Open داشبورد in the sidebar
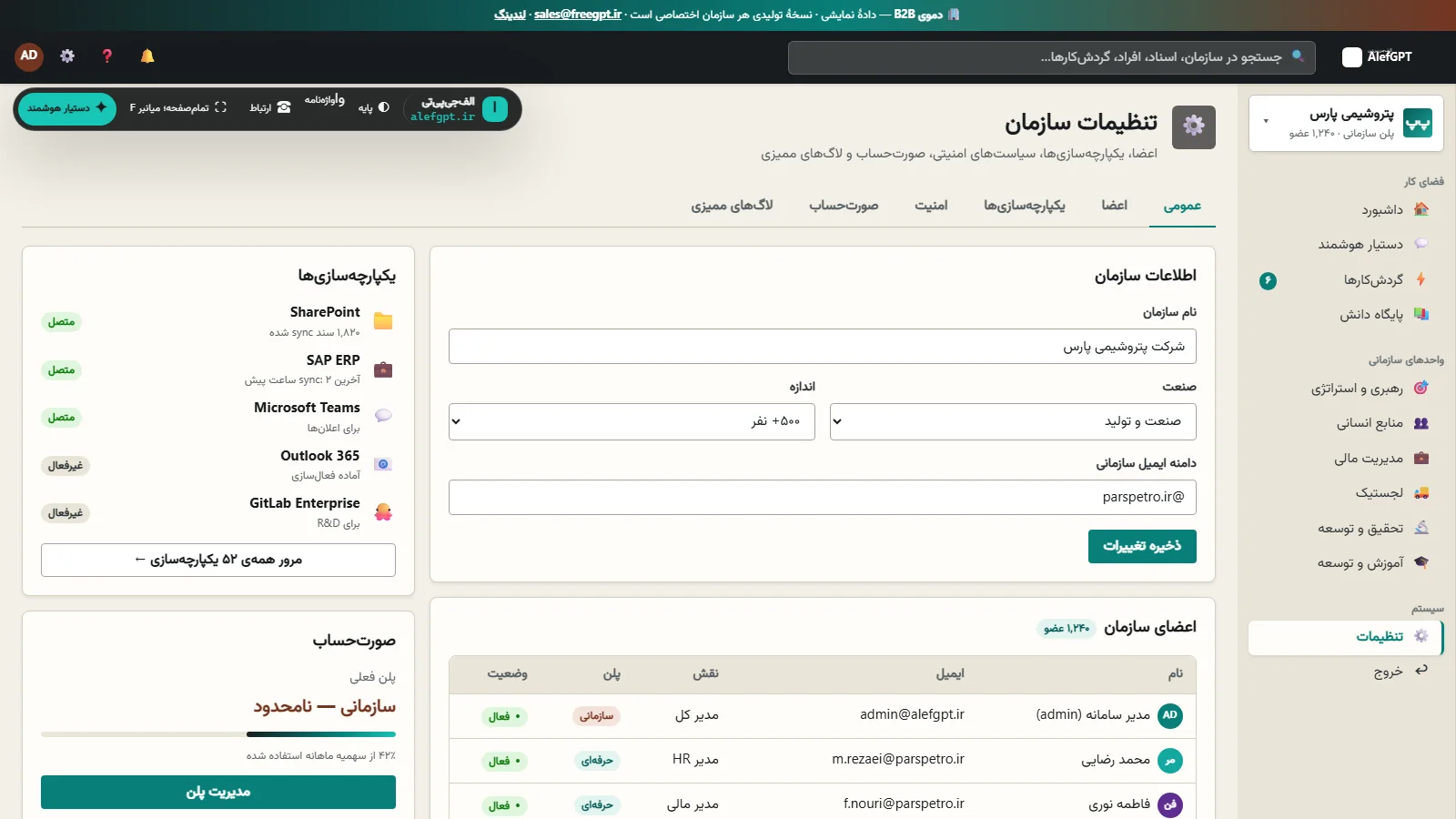 tap(1346, 210)
